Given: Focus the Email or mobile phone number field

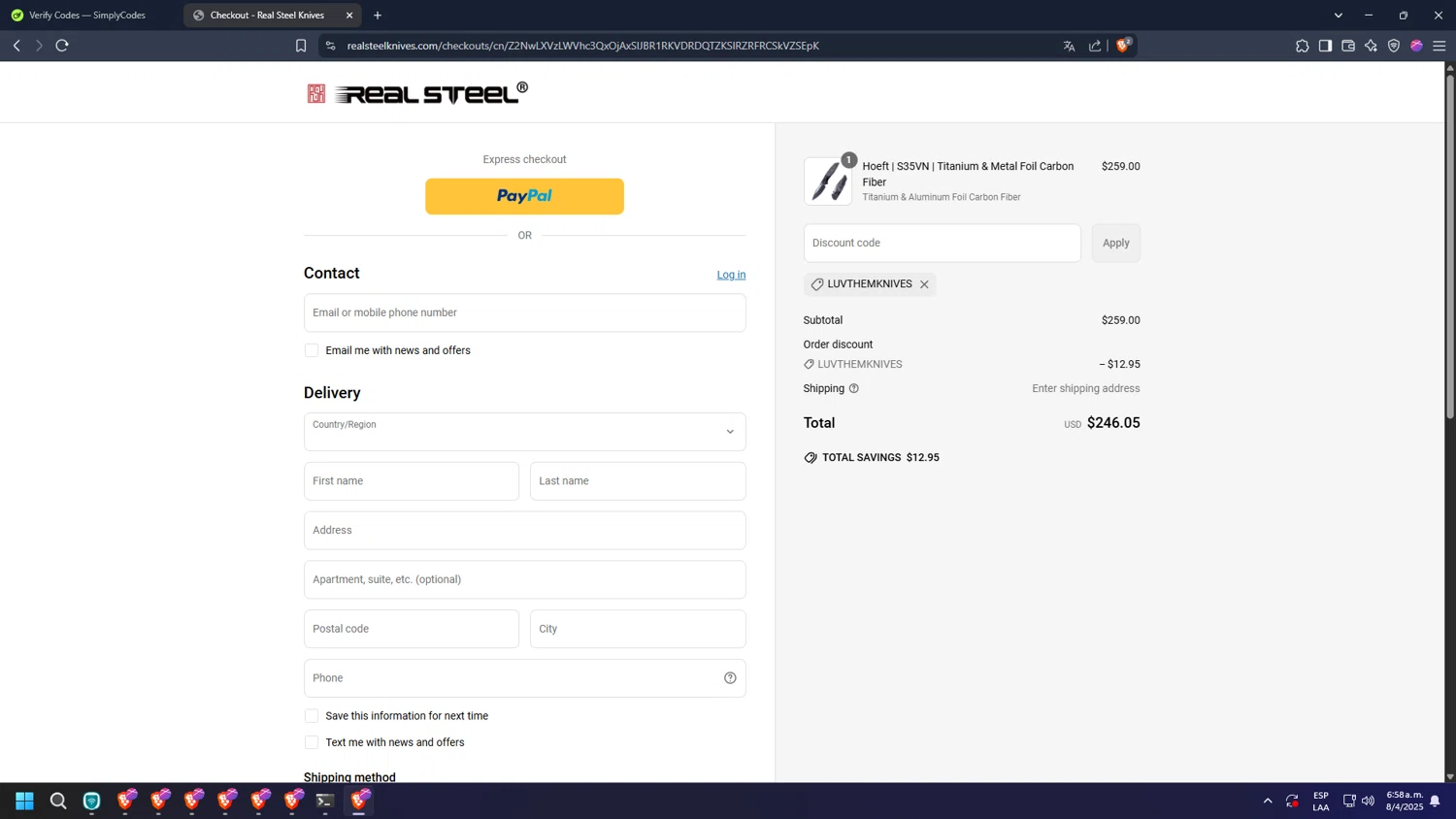Looking at the screenshot, I should point(524,312).
